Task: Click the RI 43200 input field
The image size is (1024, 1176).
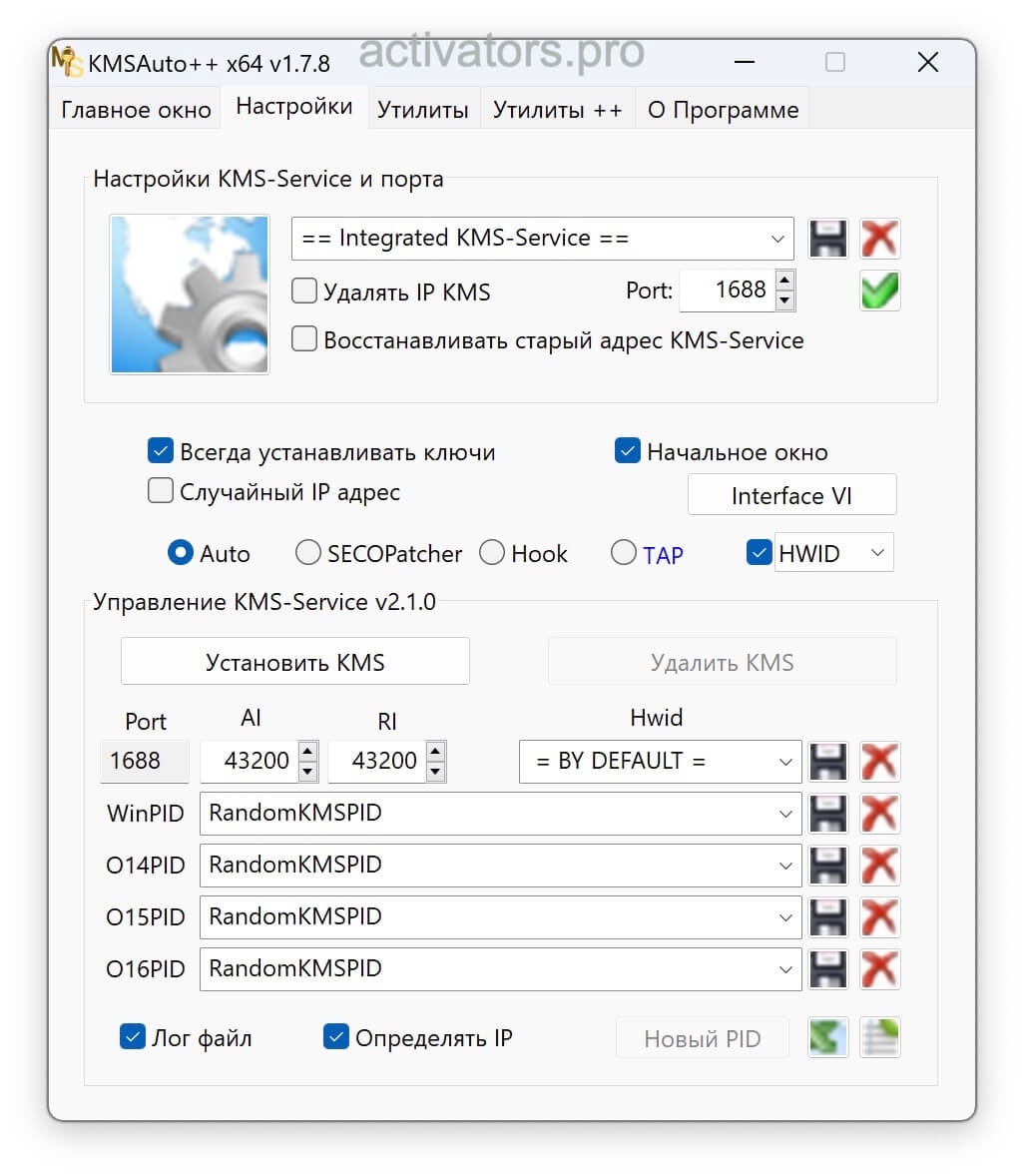Action: tap(378, 762)
